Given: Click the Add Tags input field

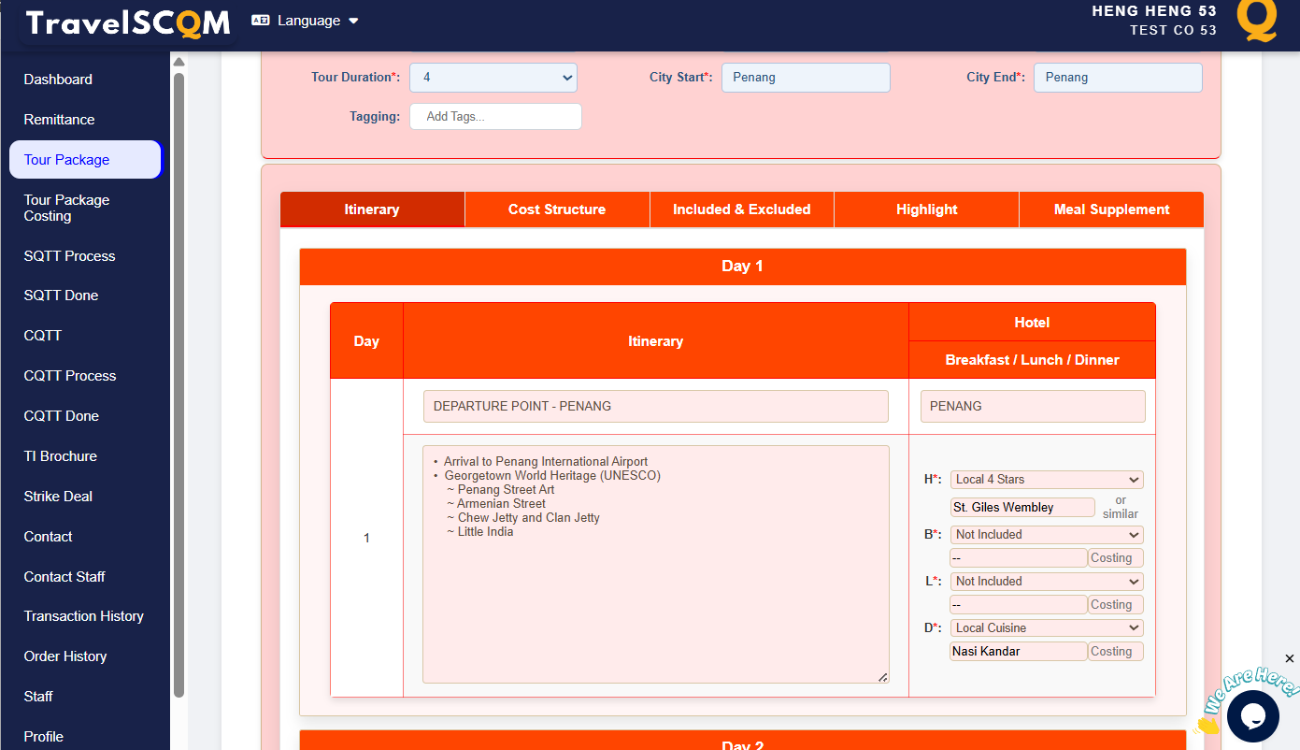Looking at the screenshot, I should tap(495, 117).
